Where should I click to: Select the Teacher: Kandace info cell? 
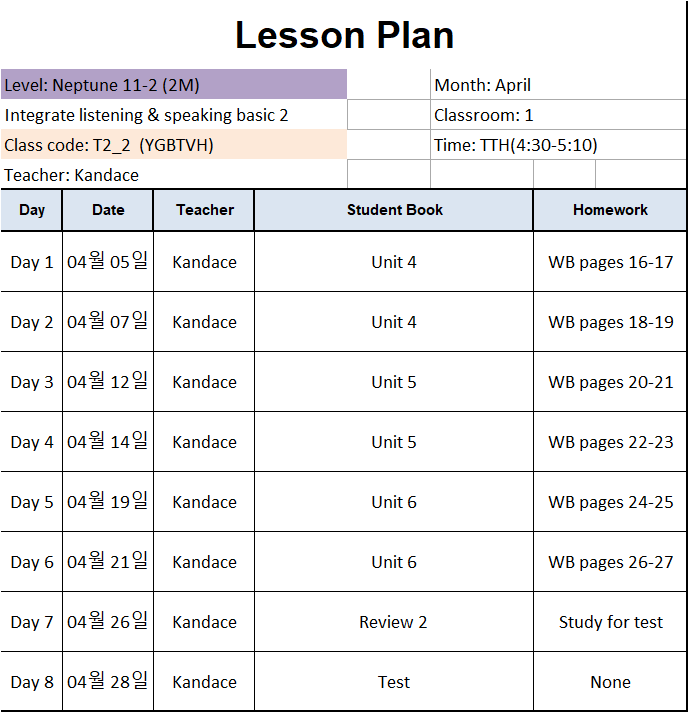[x=173, y=174]
